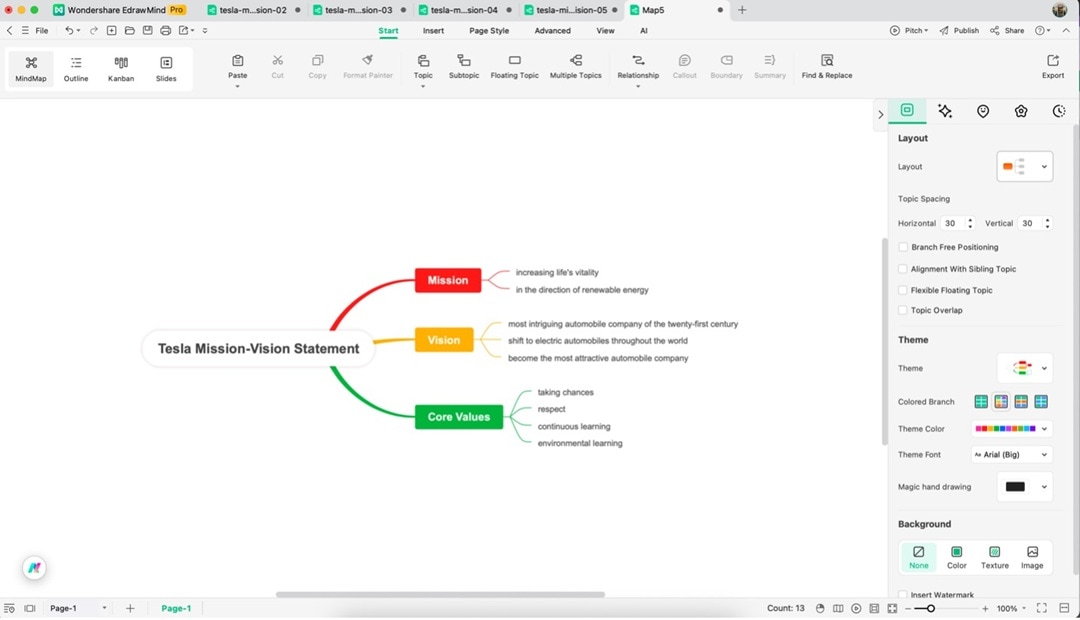The height and width of the screenshot is (620, 1080).
Task: Add a Relationship line
Action: point(638,67)
